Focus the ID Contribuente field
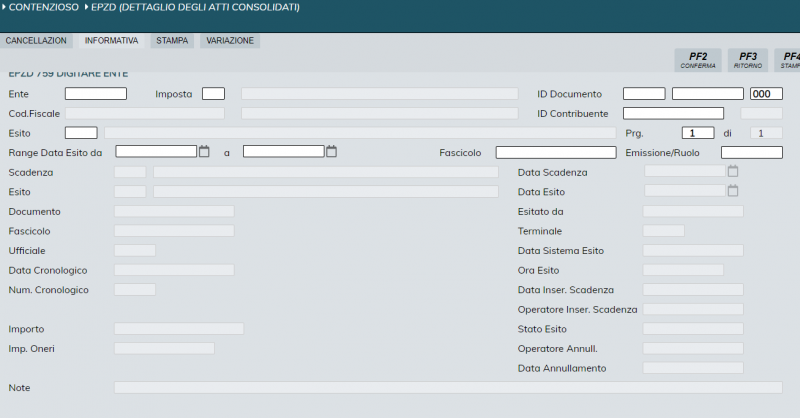Image resolution: width=800 pixels, height=418 pixels. pos(673,113)
